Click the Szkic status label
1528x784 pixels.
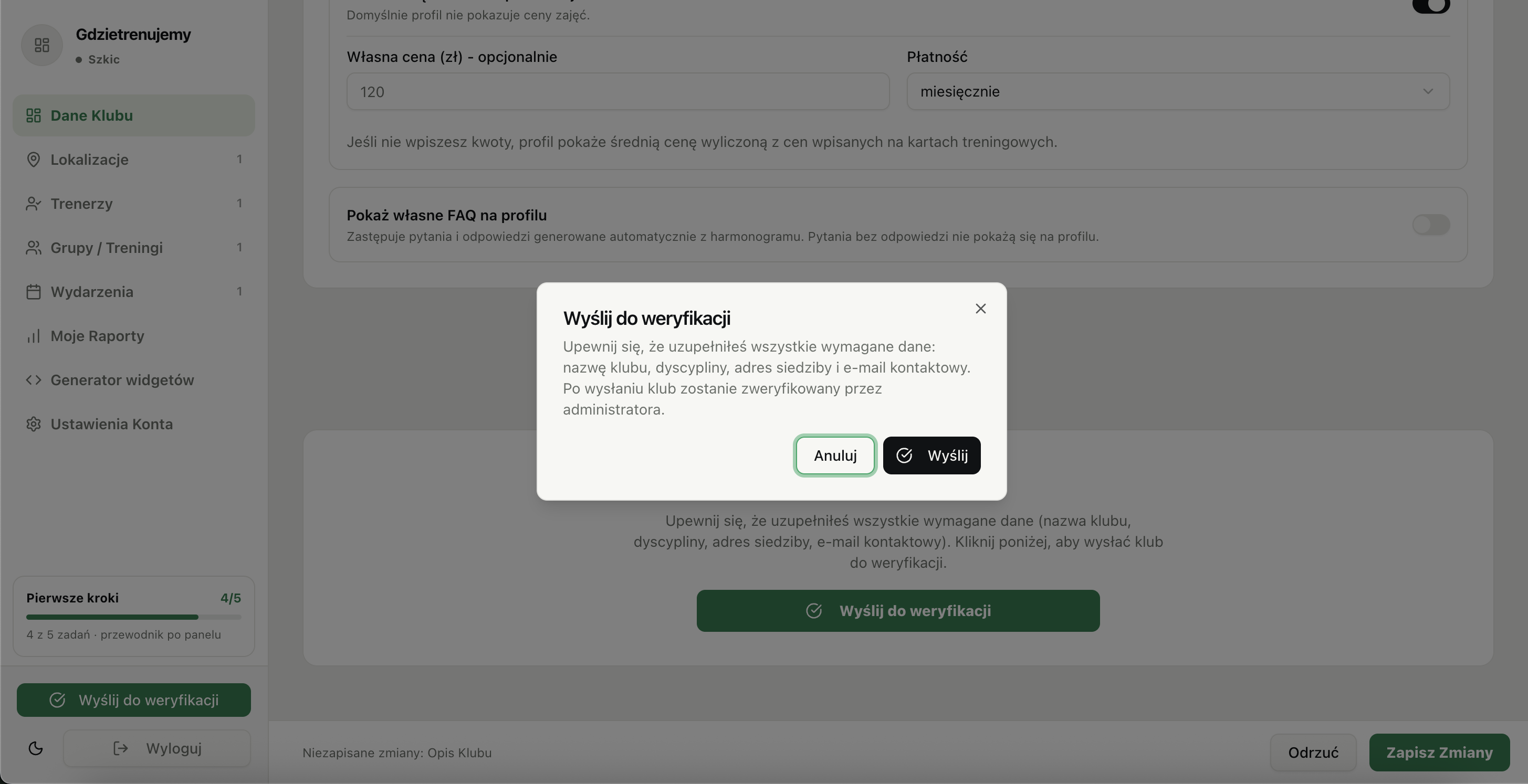(104, 59)
